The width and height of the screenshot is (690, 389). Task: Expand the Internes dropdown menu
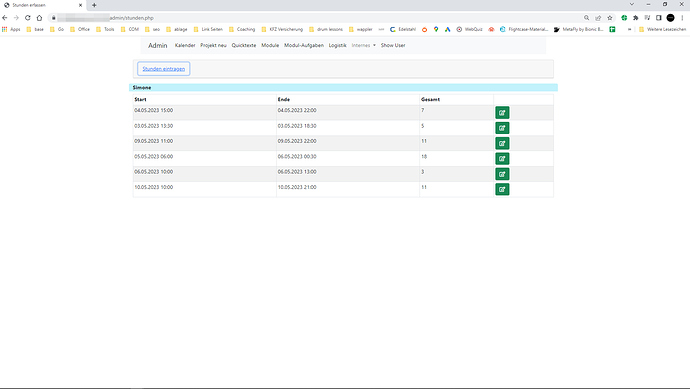pos(363,45)
